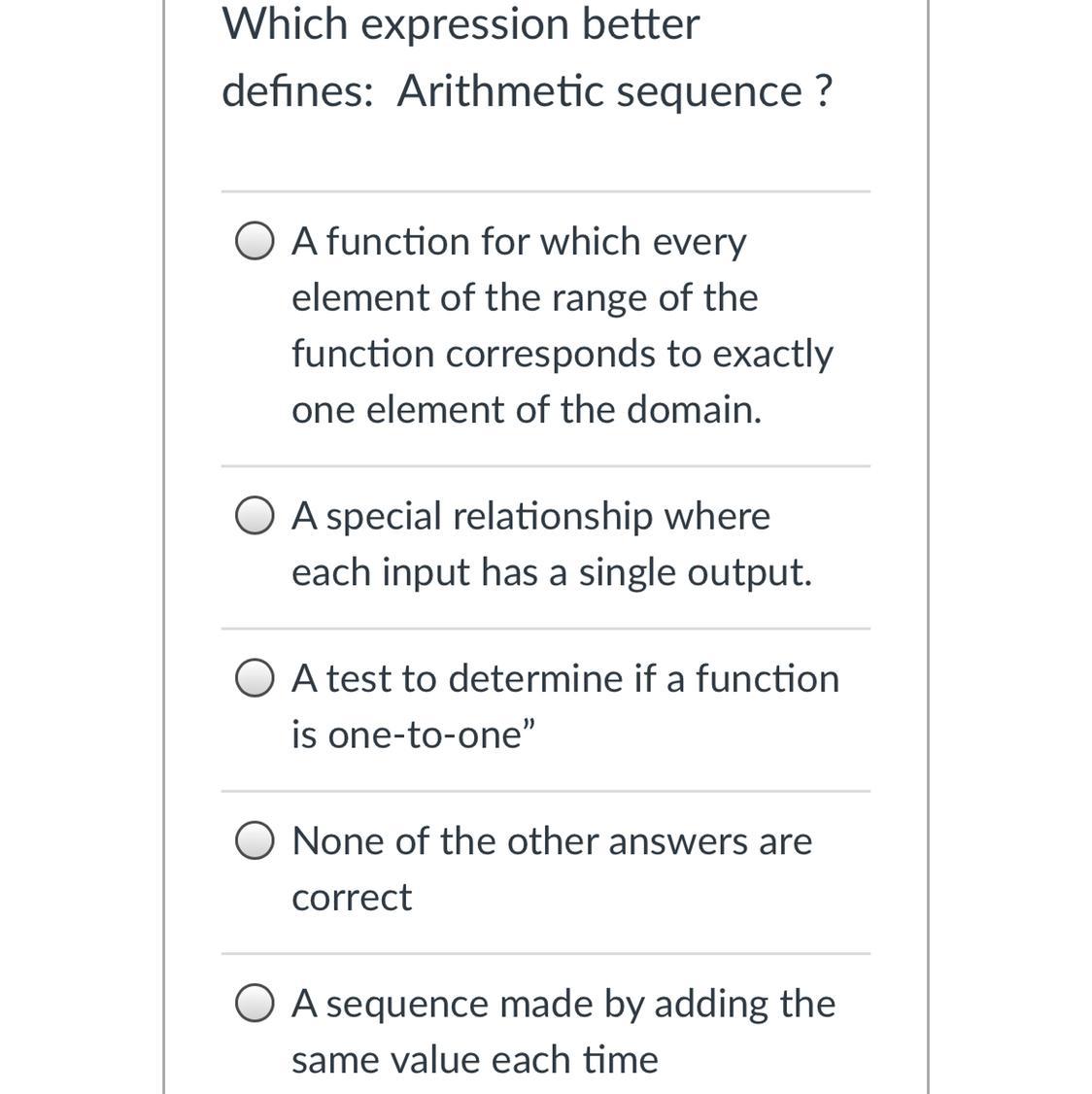1092x1094 pixels.
Task: Click the line 'one element of the domain.'
Action: click(x=527, y=409)
